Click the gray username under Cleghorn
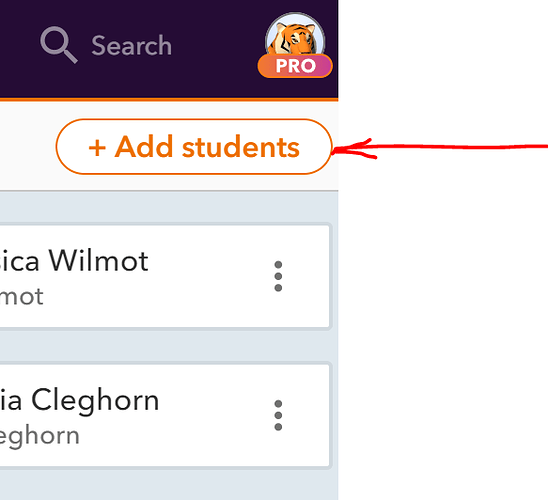This screenshot has width=548, height=500. click(x=39, y=437)
